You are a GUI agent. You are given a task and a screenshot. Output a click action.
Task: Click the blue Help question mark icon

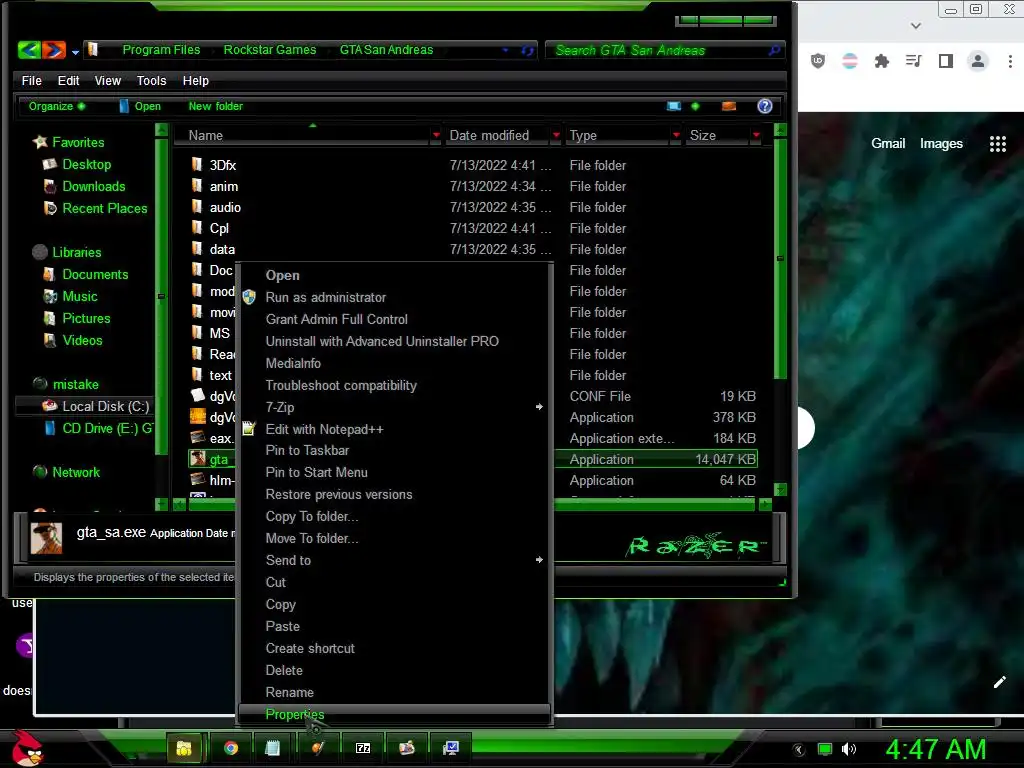(x=765, y=106)
